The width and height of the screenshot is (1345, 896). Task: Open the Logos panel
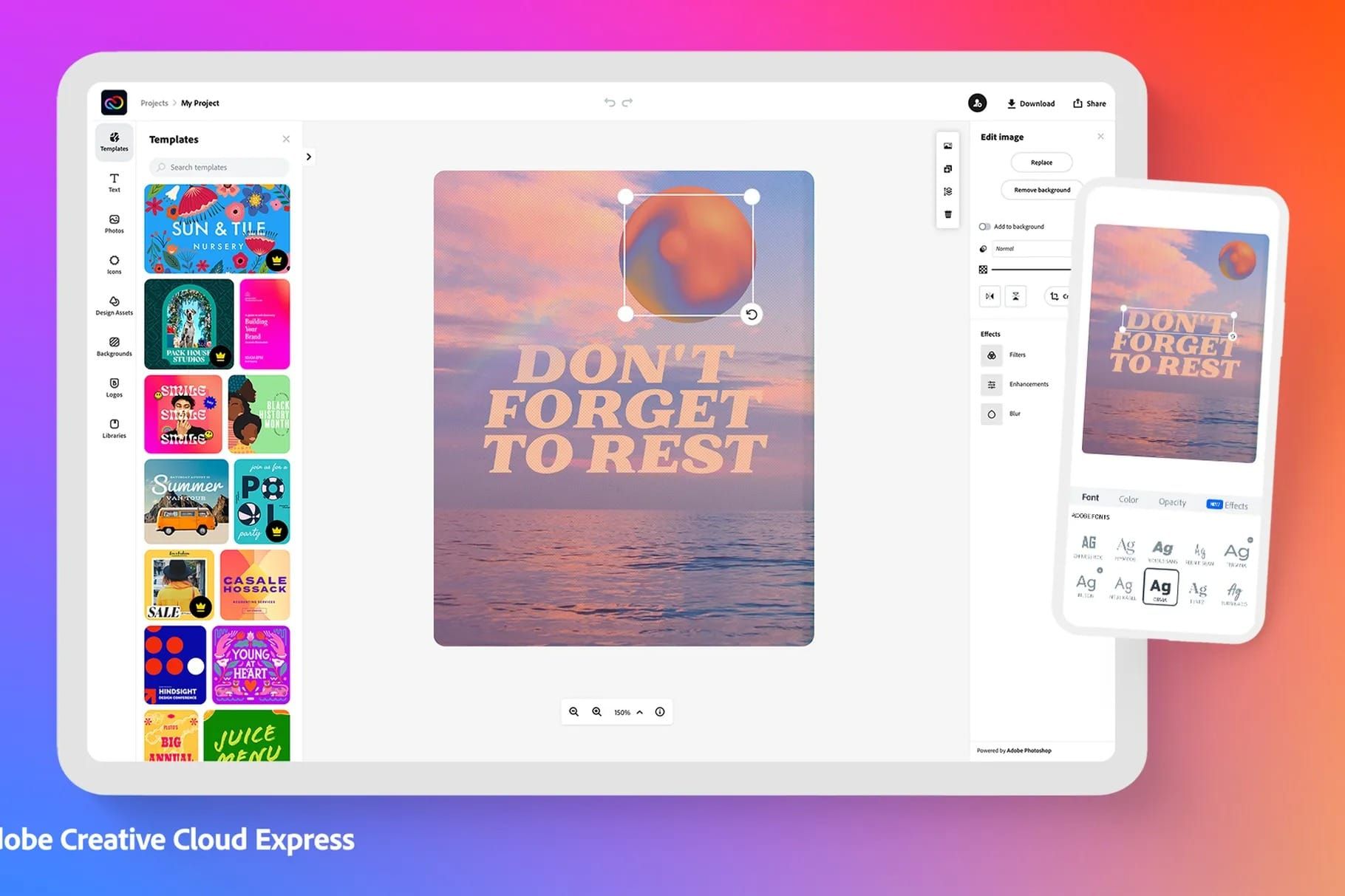tap(114, 388)
